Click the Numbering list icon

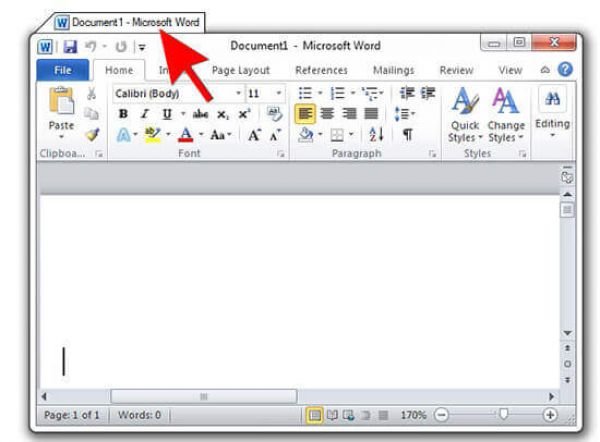click(x=338, y=93)
